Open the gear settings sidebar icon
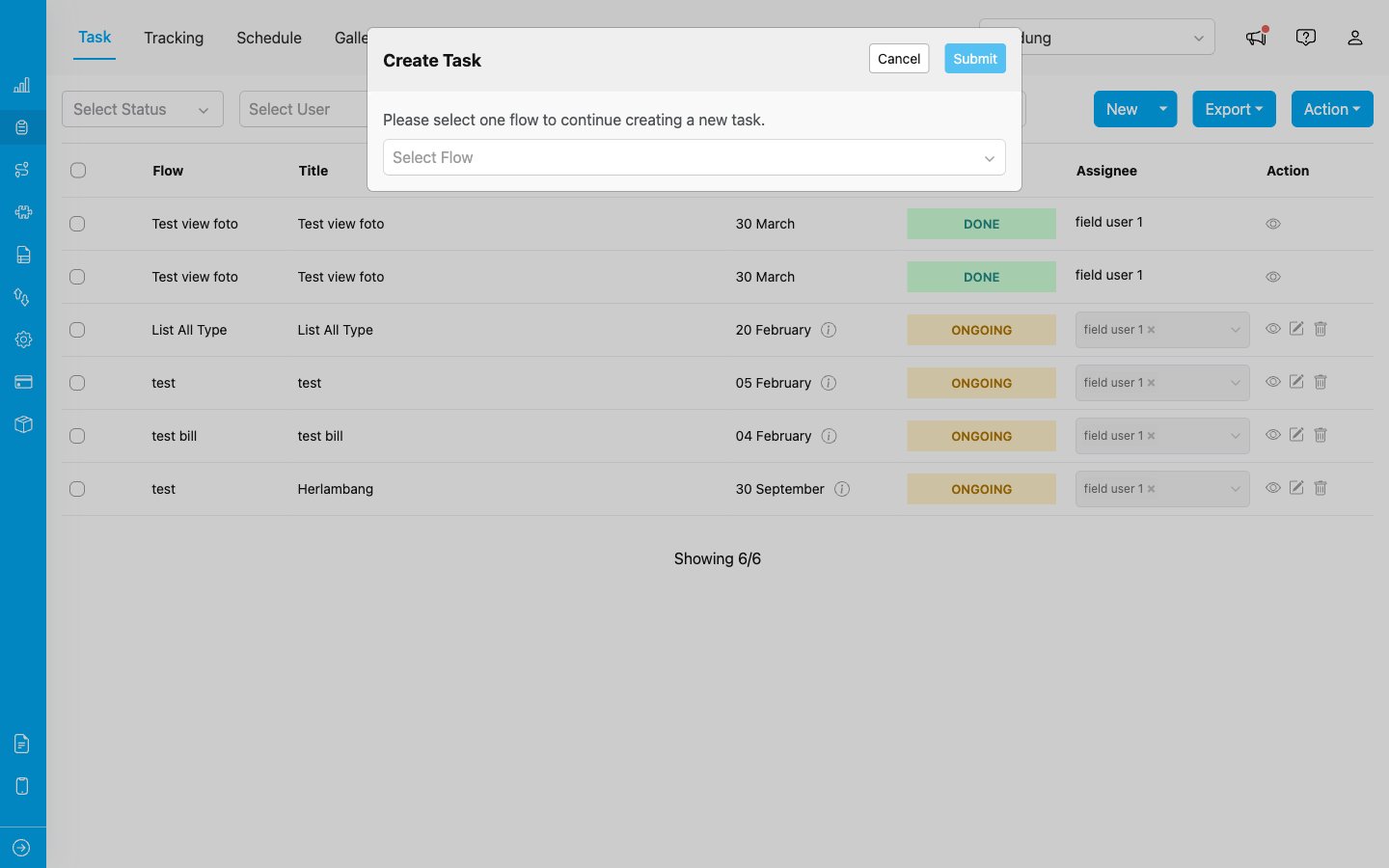 (x=23, y=339)
